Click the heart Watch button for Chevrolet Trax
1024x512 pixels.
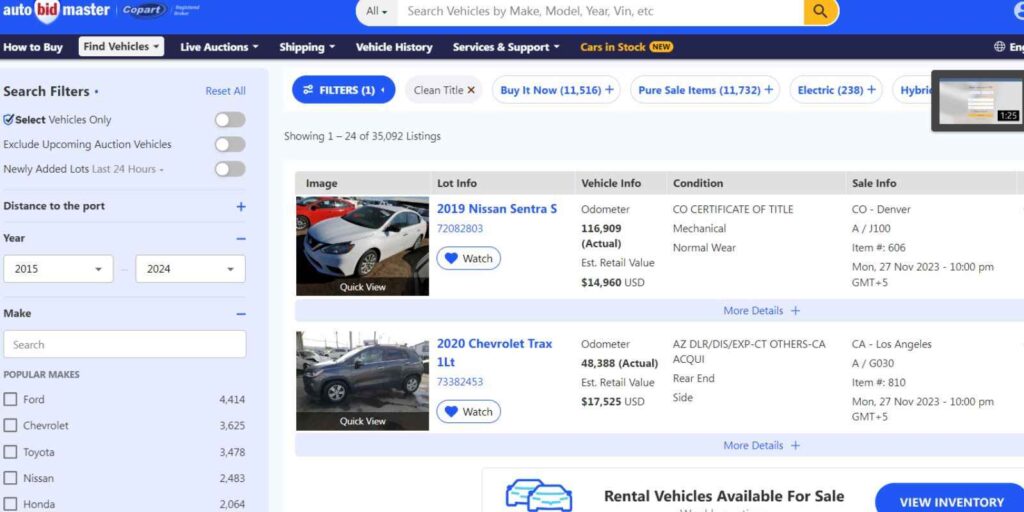pyautogui.click(x=468, y=411)
